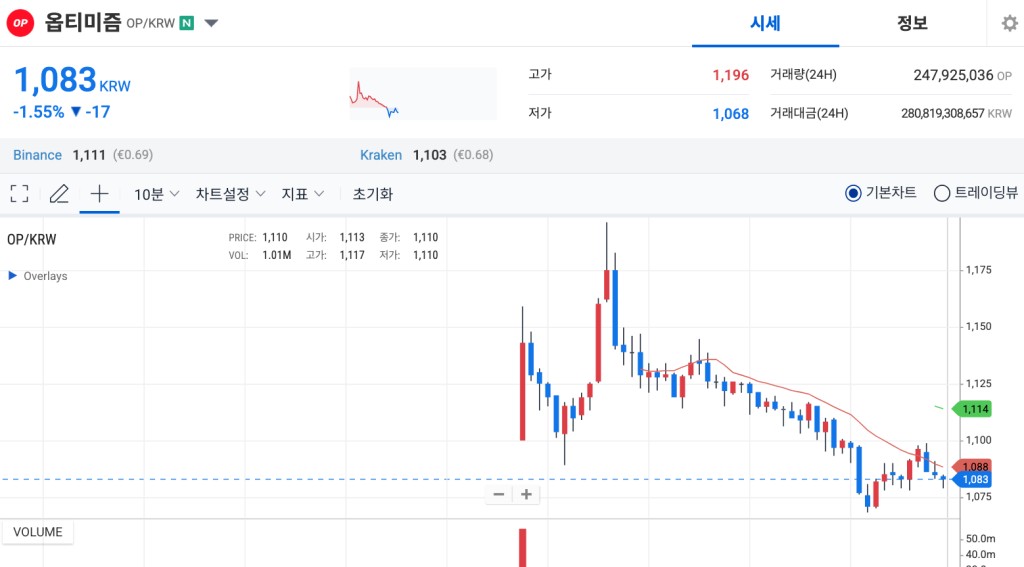Switch to the 정보 tab

pyautogui.click(x=912, y=24)
